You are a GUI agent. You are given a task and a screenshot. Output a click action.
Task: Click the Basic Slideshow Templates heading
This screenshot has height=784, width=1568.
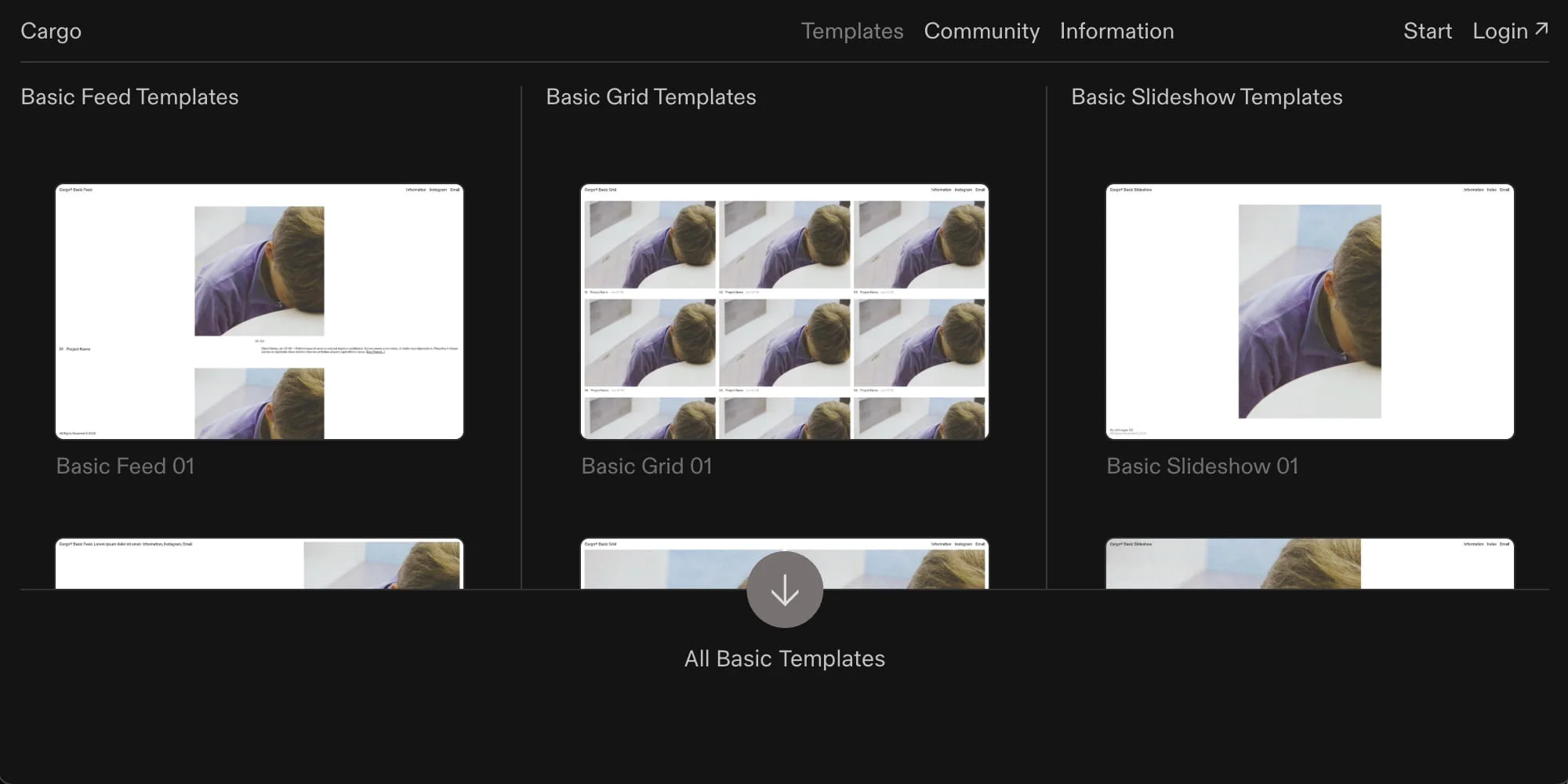click(x=1207, y=96)
